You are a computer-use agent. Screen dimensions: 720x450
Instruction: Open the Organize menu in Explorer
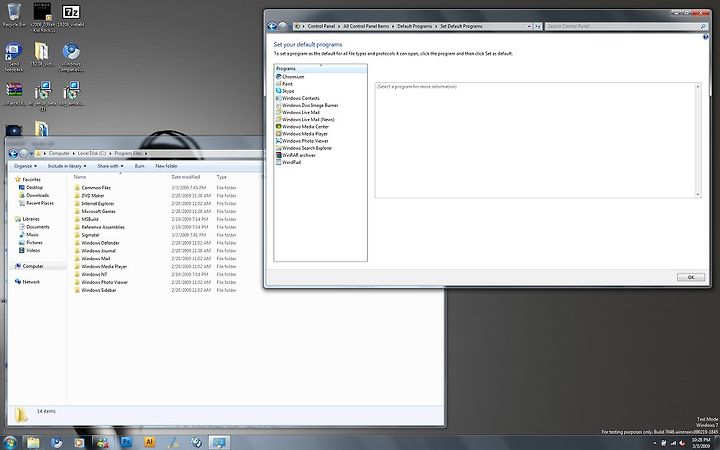pos(25,166)
